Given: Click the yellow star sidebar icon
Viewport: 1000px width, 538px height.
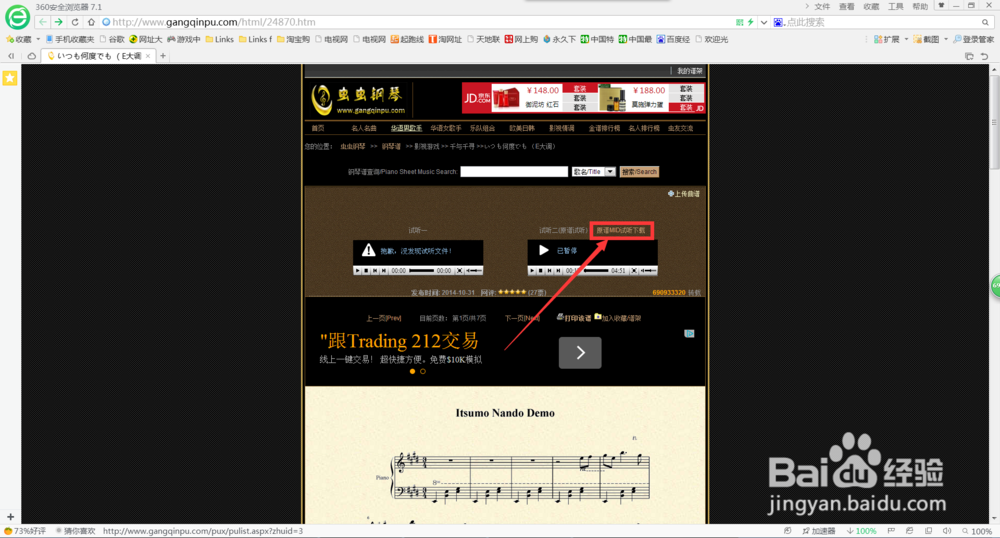Looking at the screenshot, I should [x=10, y=78].
